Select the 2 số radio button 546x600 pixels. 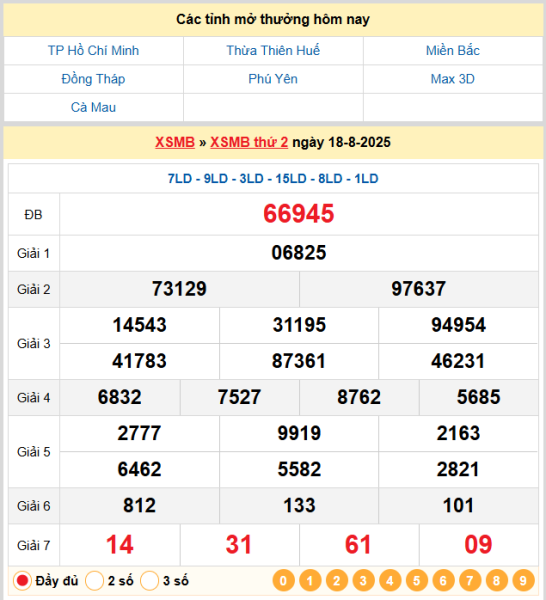tap(94, 581)
